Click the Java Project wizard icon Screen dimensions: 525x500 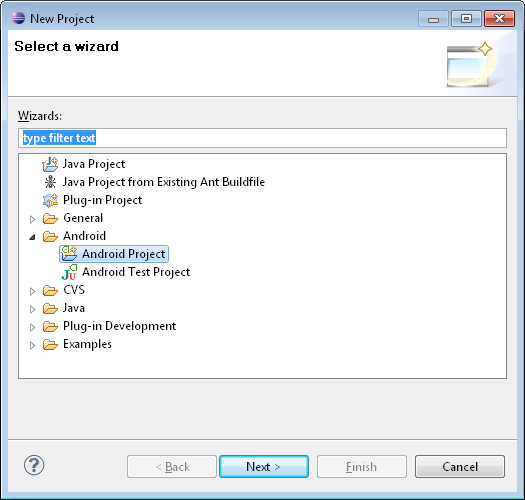point(50,164)
